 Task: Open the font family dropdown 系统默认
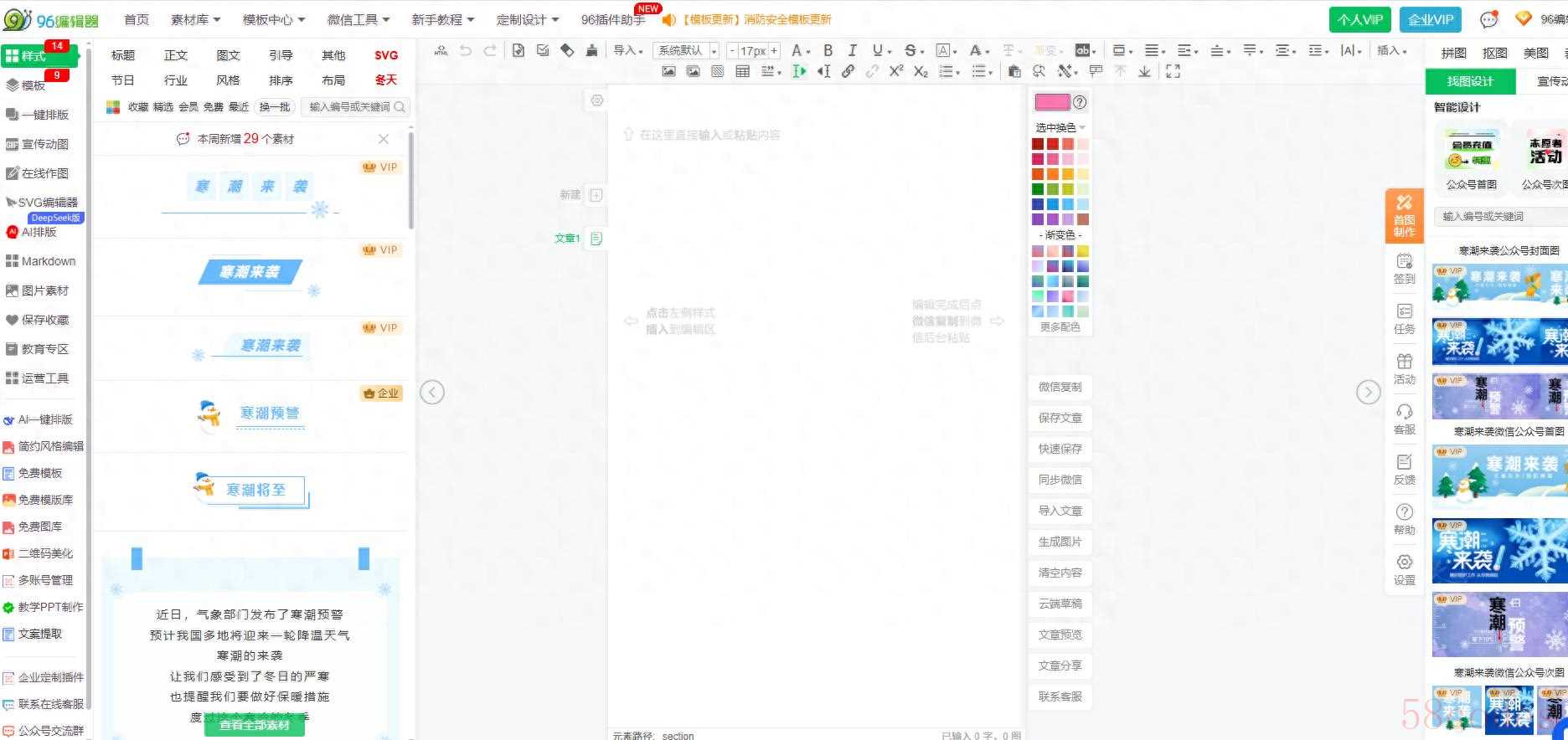(686, 50)
